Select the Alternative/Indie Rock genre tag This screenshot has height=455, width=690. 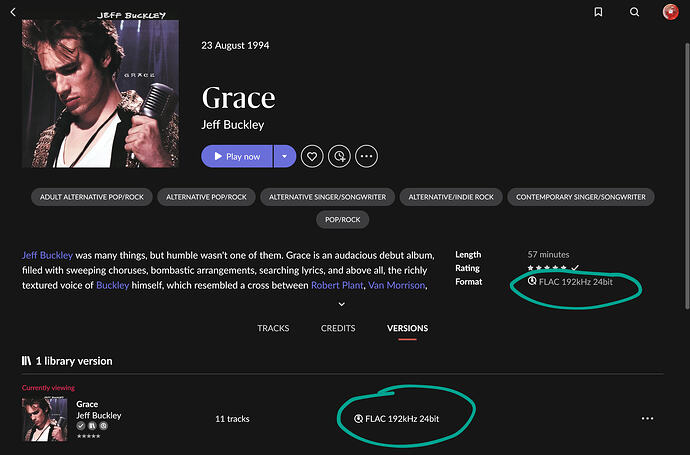tap(451, 197)
